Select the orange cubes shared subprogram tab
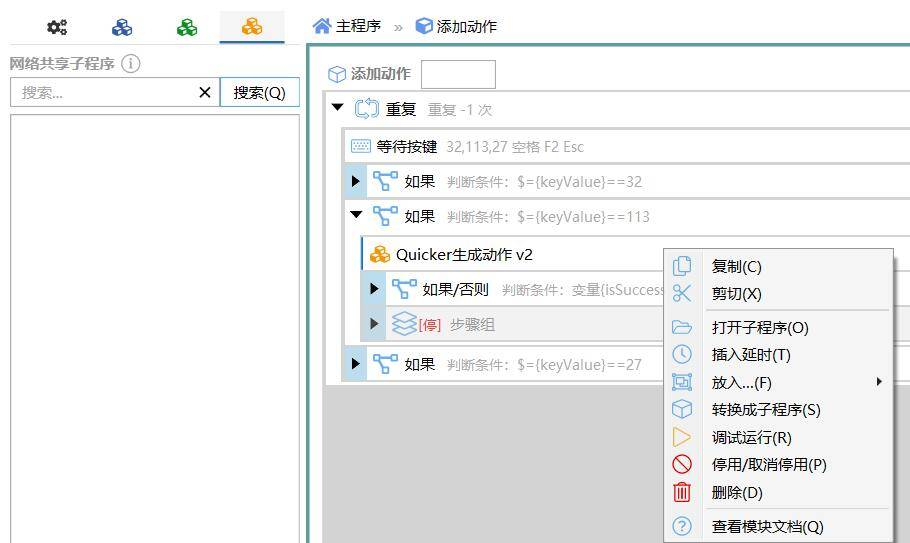Image resolution: width=910 pixels, height=543 pixels. (252, 27)
